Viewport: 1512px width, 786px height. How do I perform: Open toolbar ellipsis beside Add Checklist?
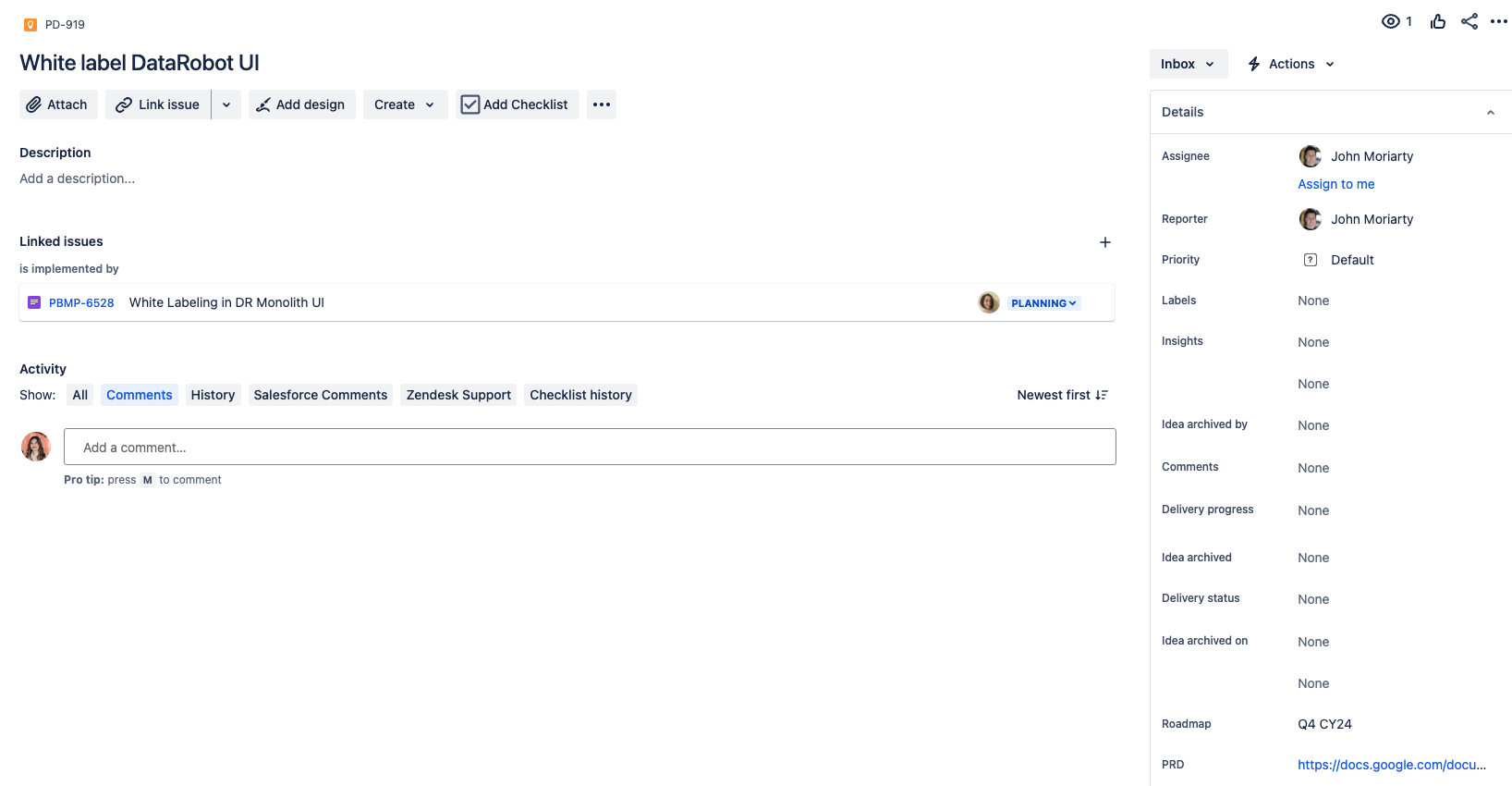[x=602, y=104]
